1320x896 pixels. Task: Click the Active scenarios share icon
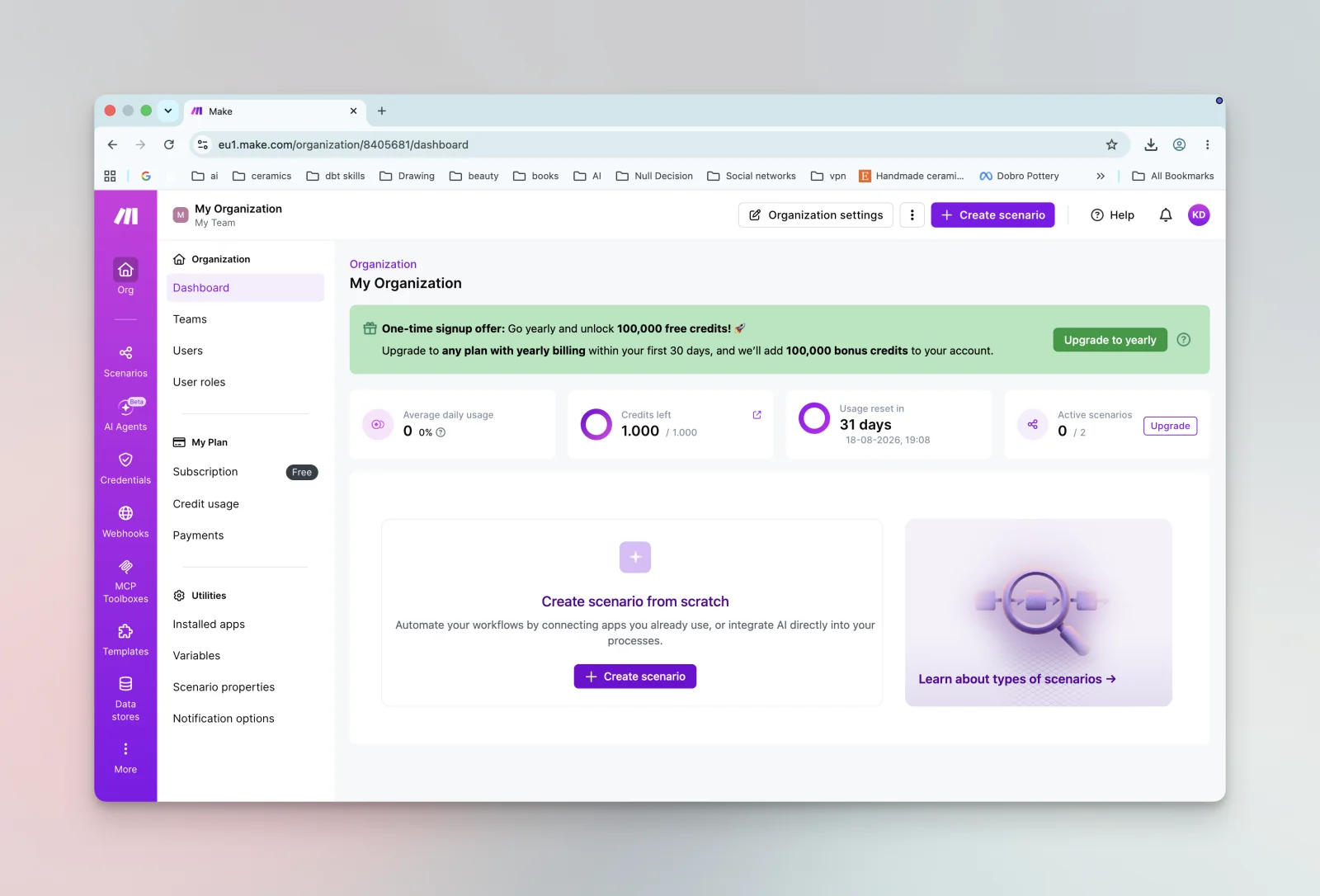1032,425
